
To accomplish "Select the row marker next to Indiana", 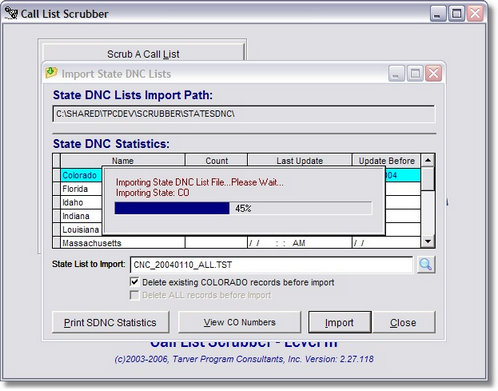I will point(56,216).
